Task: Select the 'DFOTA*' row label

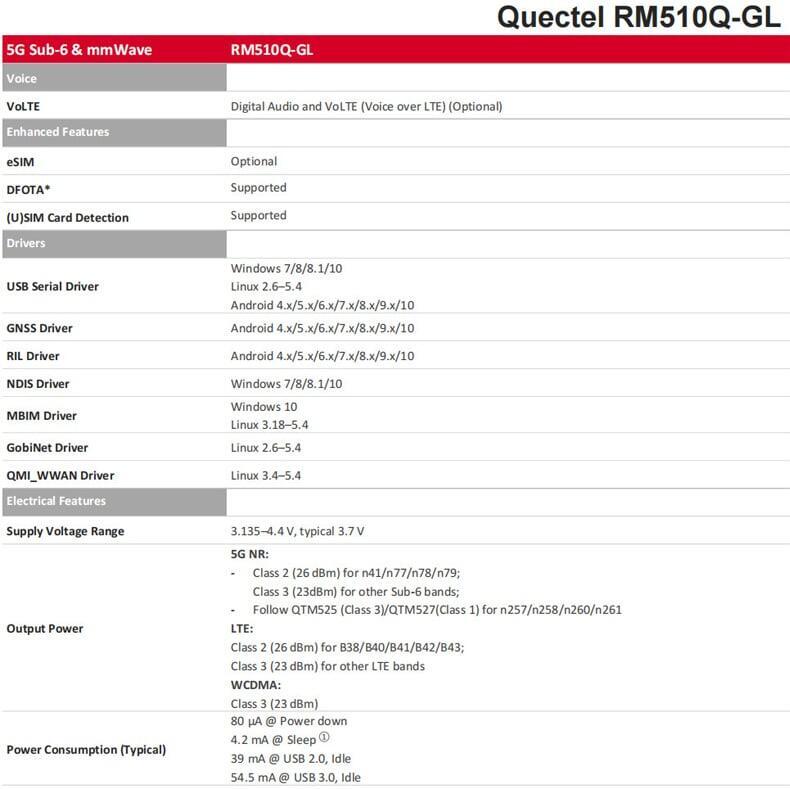Action: click(28, 190)
